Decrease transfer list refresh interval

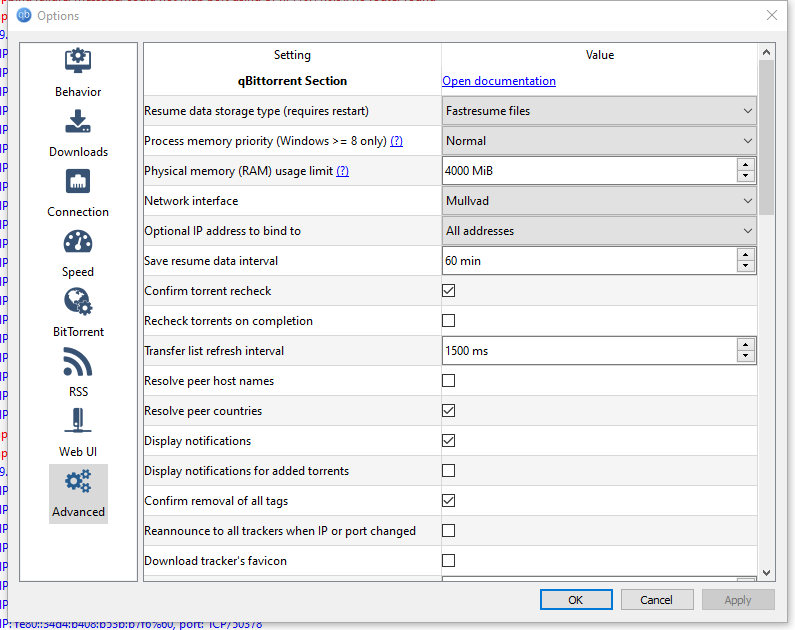coord(745,356)
